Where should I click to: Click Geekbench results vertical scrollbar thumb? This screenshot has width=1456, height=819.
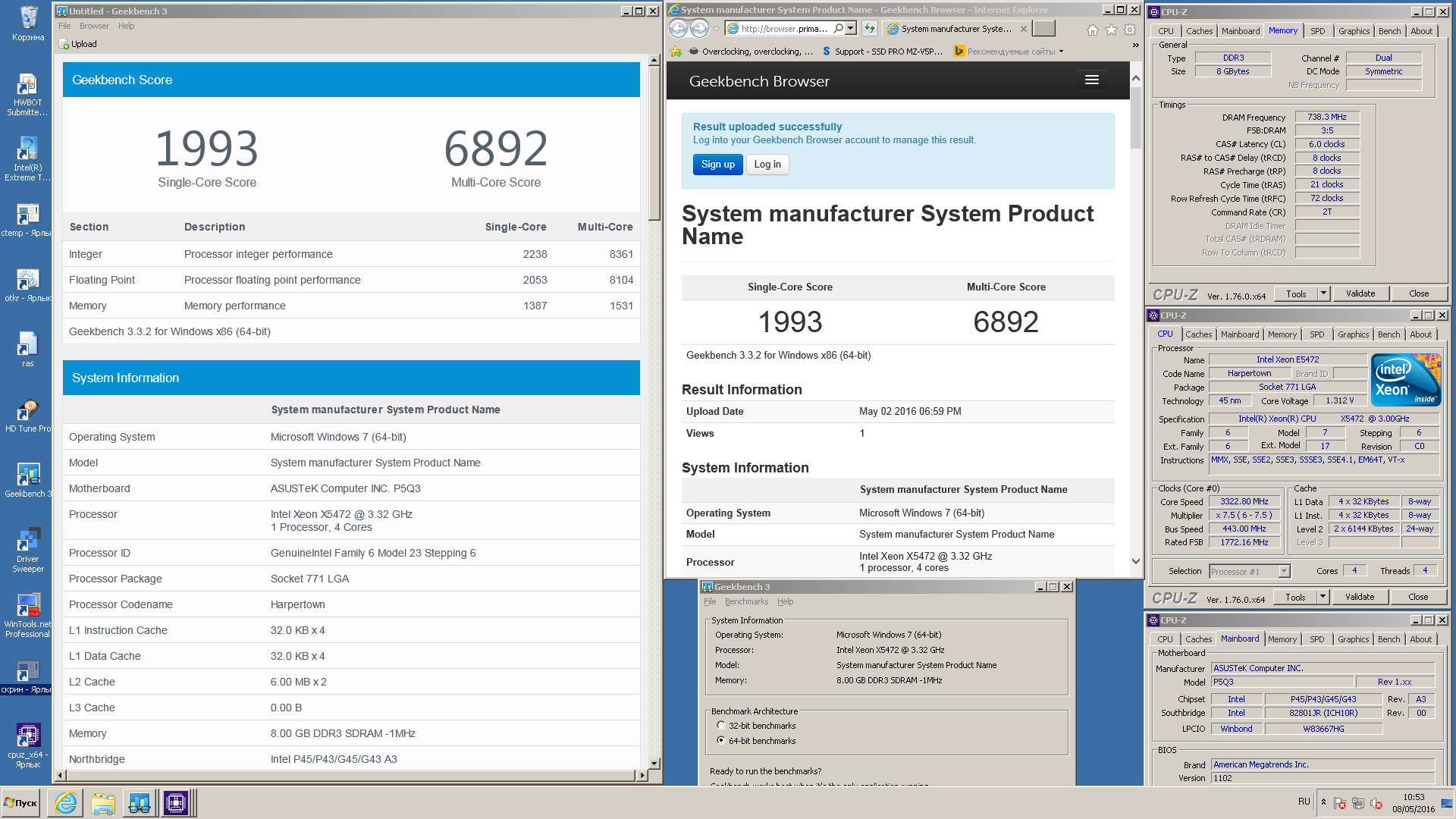pos(654,143)
